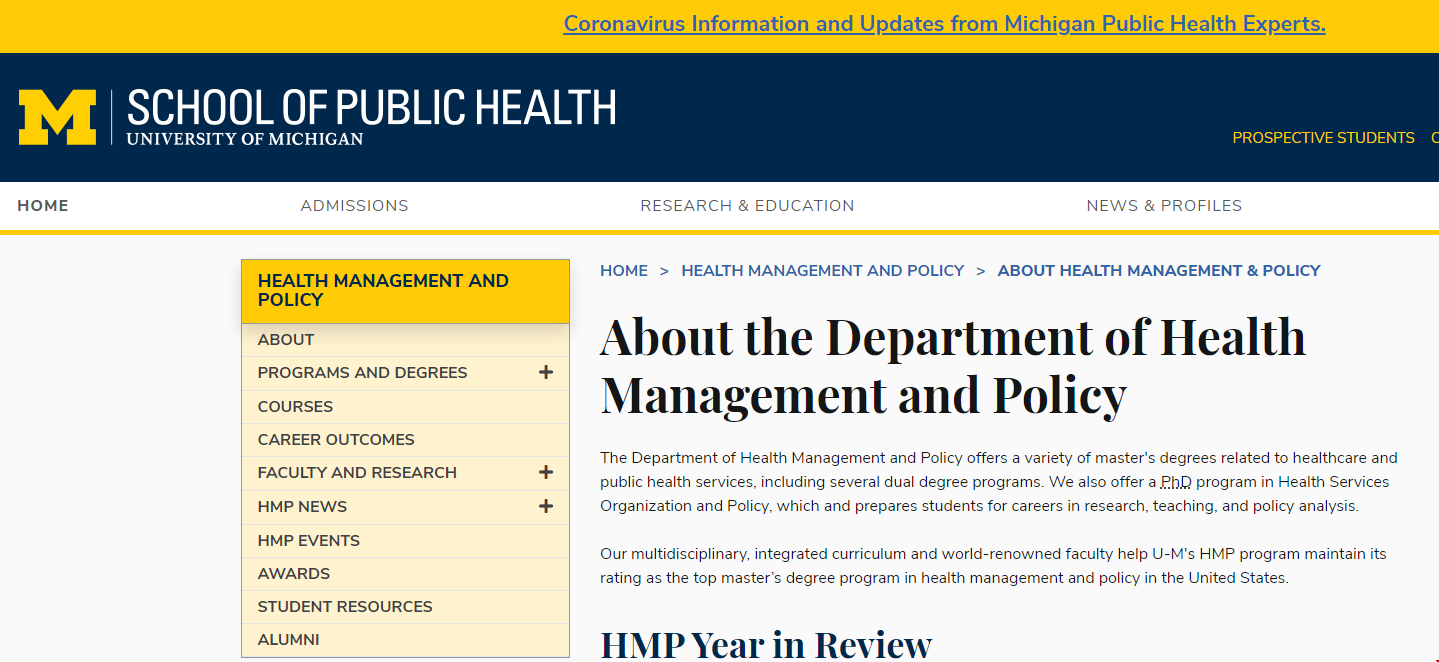Open the Research & Education menu
The height and width of the screenshot is (662, 1439).
pyautogui.click(x=747, y=206)
